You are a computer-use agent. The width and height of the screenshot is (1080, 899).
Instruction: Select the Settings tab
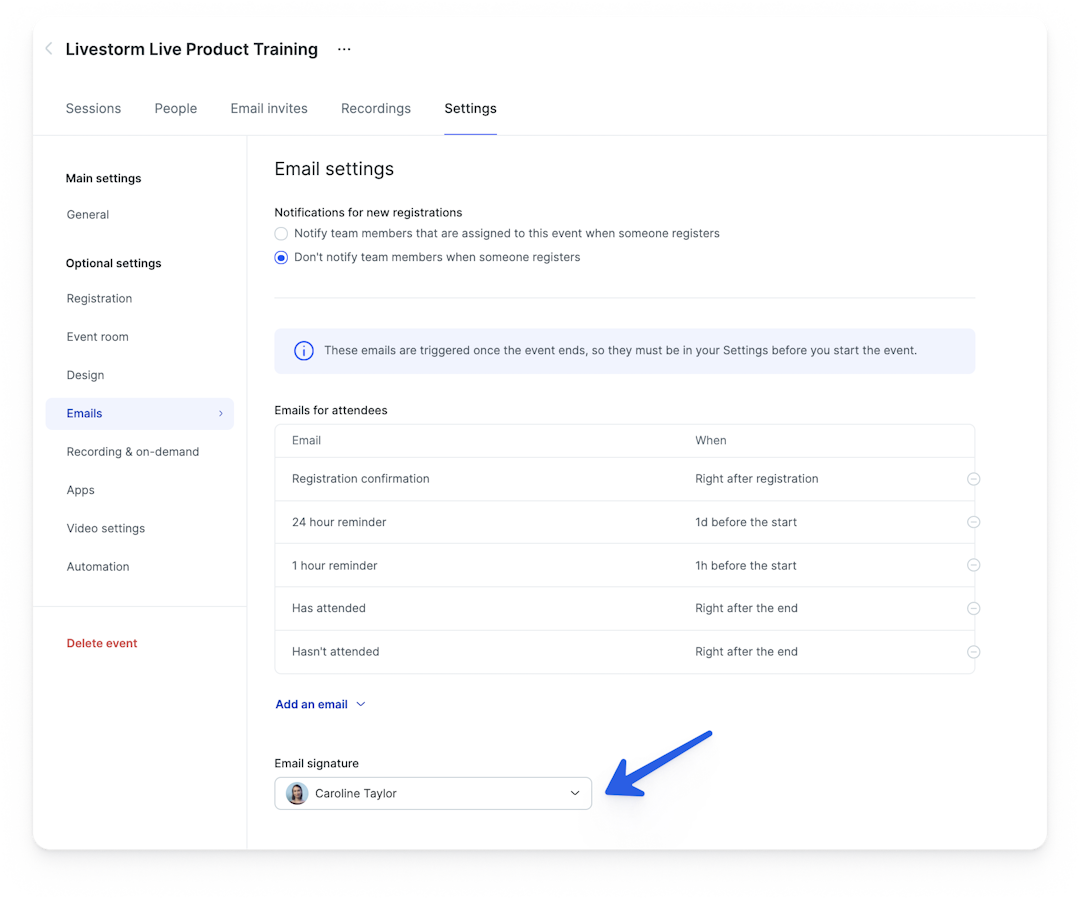[470, 108]
